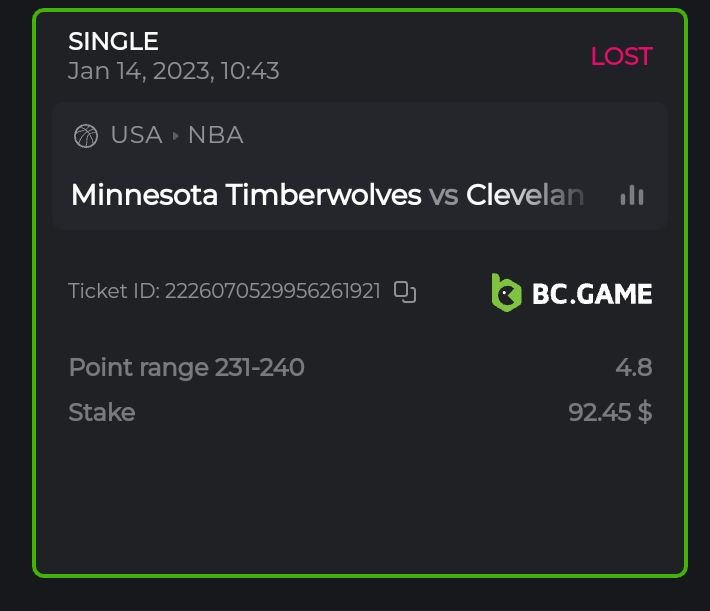Click the truncated Cleveland team name

pyautogui.click(x=524, y=194)
